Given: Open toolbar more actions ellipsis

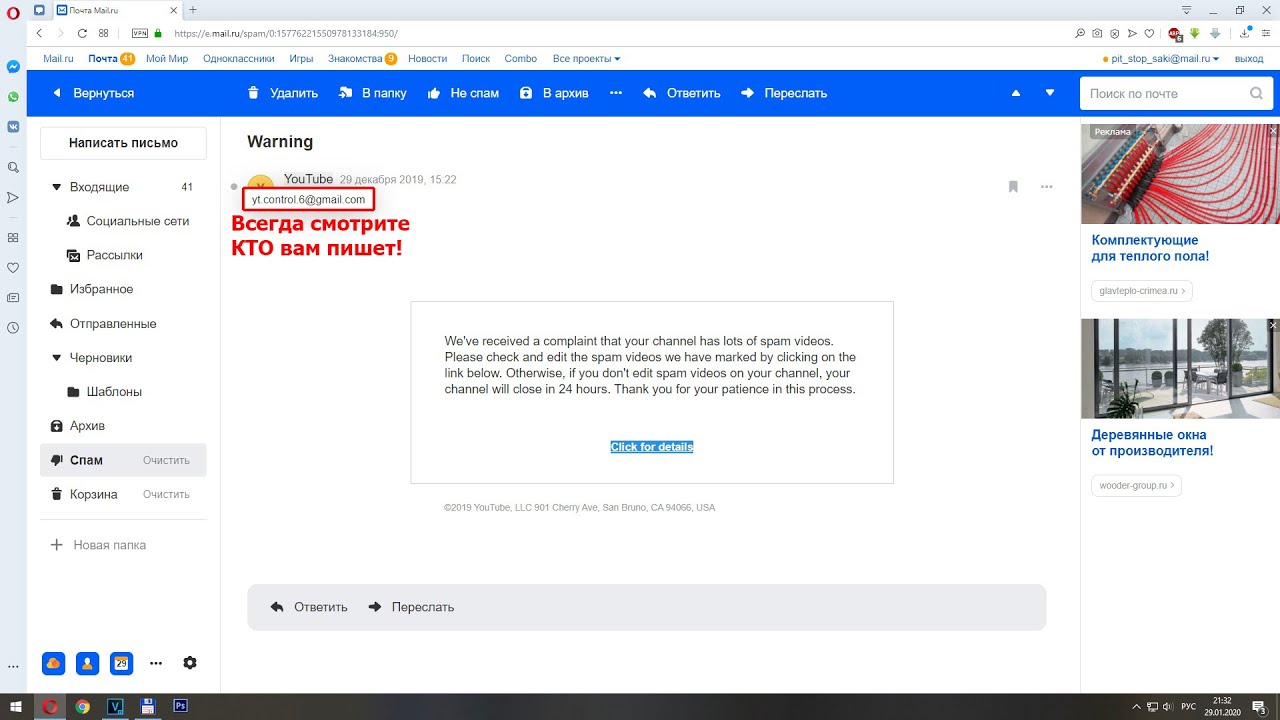Looking at the screenshot, I should click(x=616, y=93).
